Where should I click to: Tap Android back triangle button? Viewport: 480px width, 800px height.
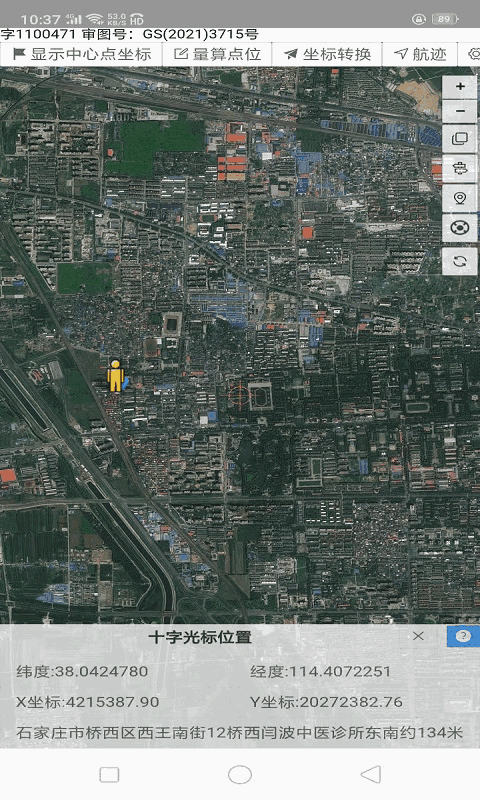pos(371,774)
